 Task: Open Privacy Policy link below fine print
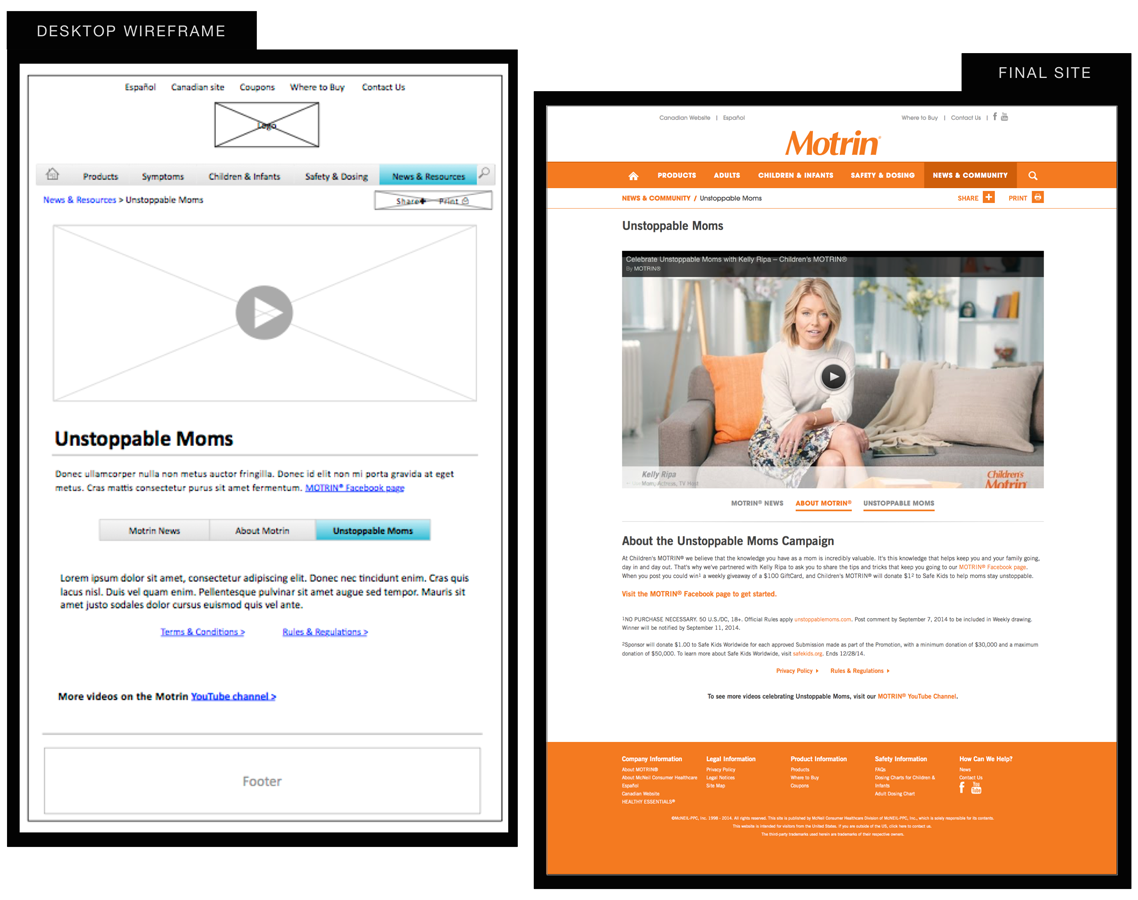pyautogui.click(x=797, y=671)
